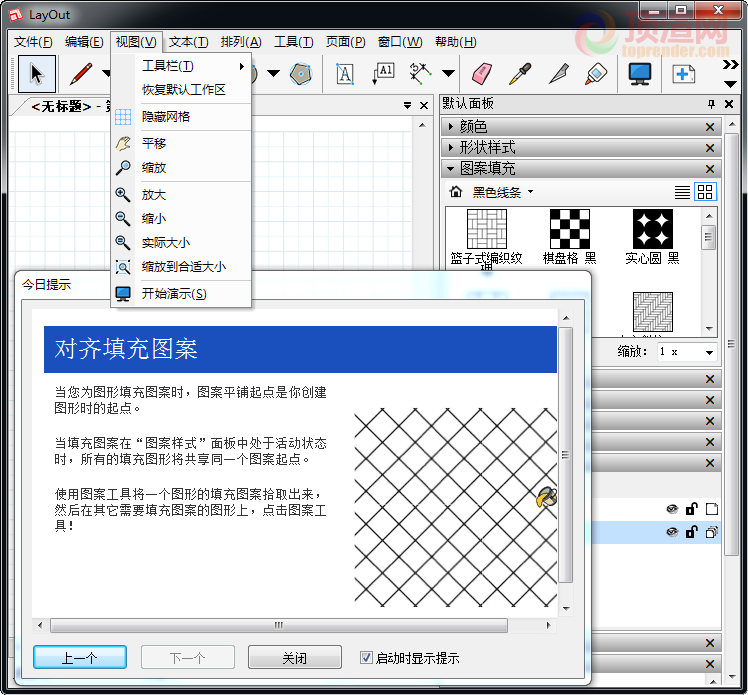Open the shape tool dropdown arrow
Viewport: 748px width, 695px height.
[273, 73]
